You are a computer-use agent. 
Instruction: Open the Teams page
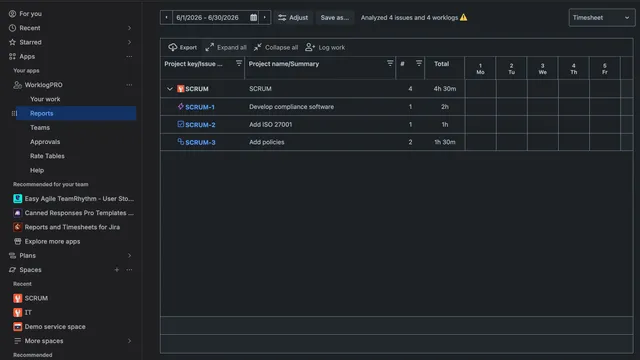pyautogui.click(x=40, y=128)
